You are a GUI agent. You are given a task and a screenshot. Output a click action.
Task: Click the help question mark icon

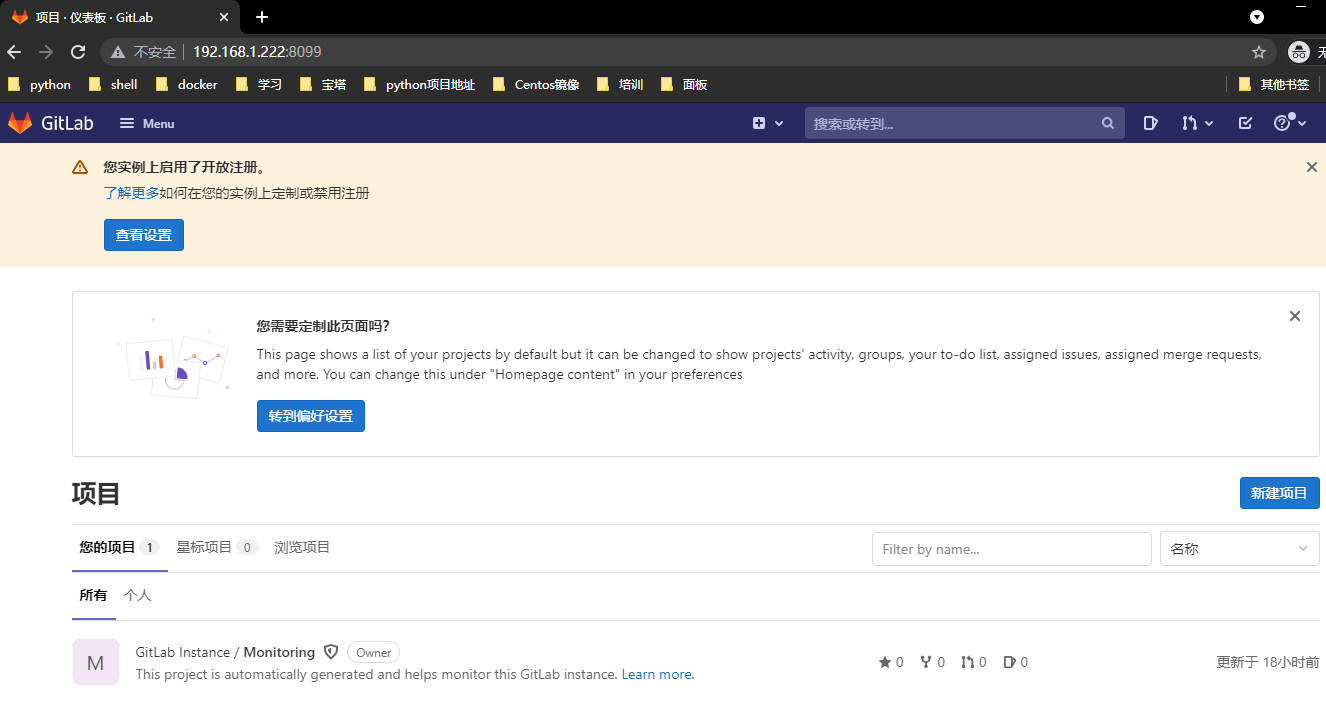click(1283, 122)
